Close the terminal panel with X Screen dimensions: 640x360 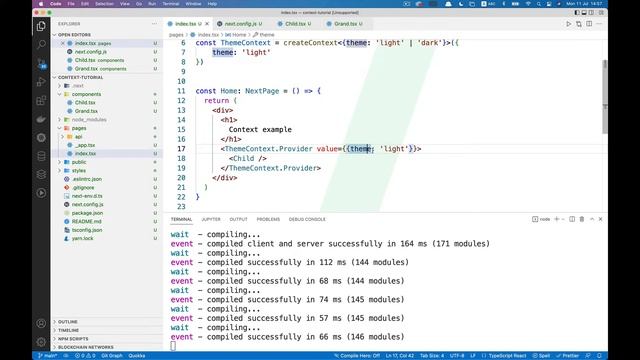[x=600, y=219]
